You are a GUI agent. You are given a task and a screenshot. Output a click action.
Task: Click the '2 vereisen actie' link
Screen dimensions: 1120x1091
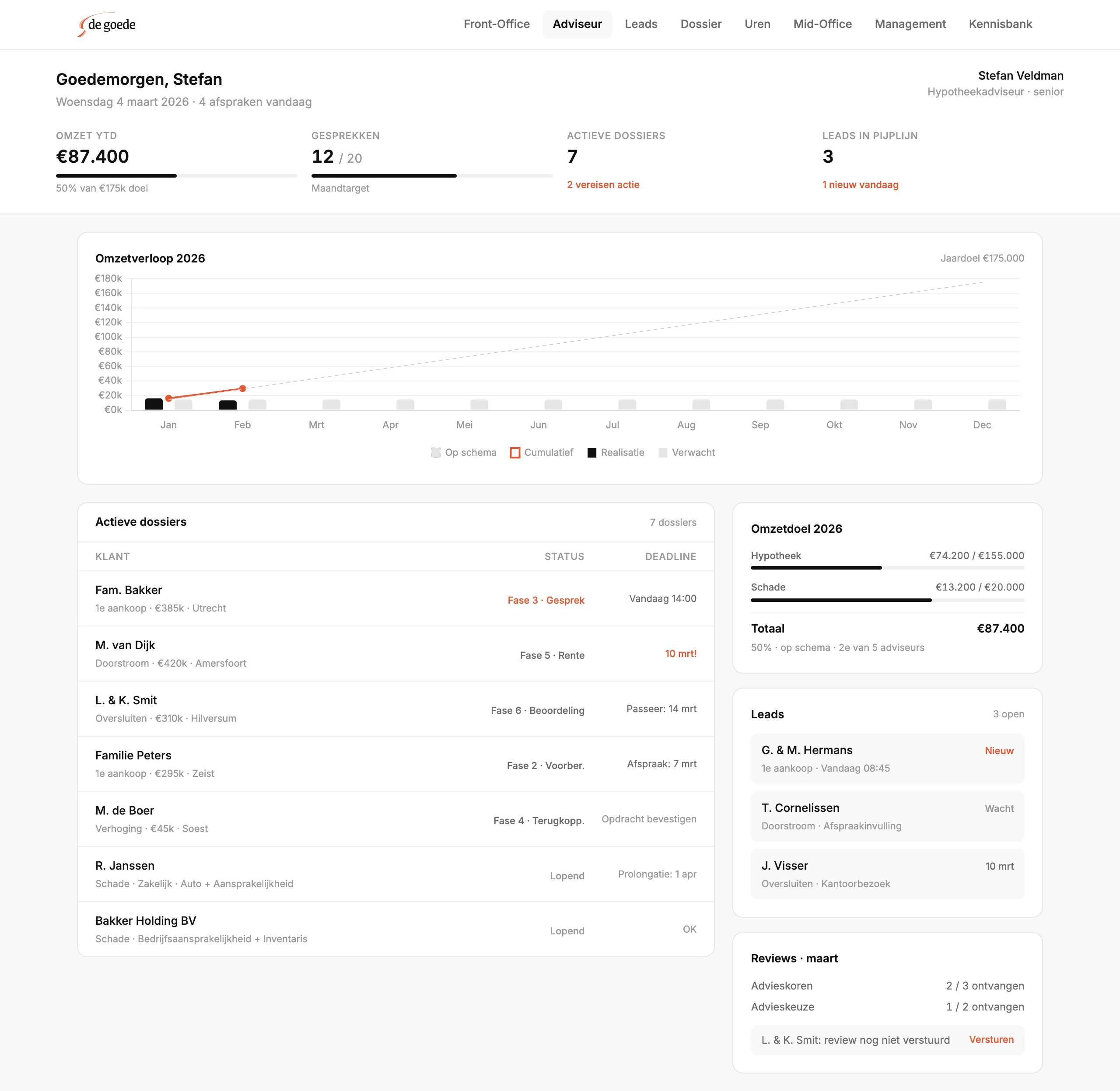point(603,185)
